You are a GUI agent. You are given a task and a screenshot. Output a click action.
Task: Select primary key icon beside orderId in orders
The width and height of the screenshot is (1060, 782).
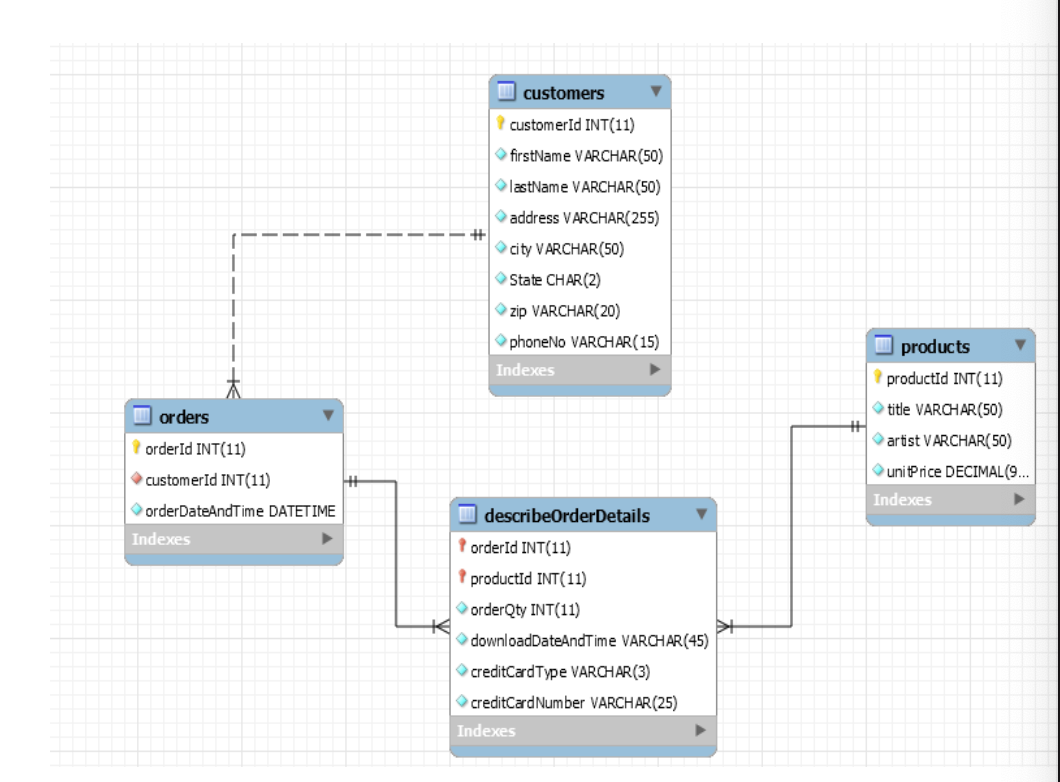(x=136, y=447)
